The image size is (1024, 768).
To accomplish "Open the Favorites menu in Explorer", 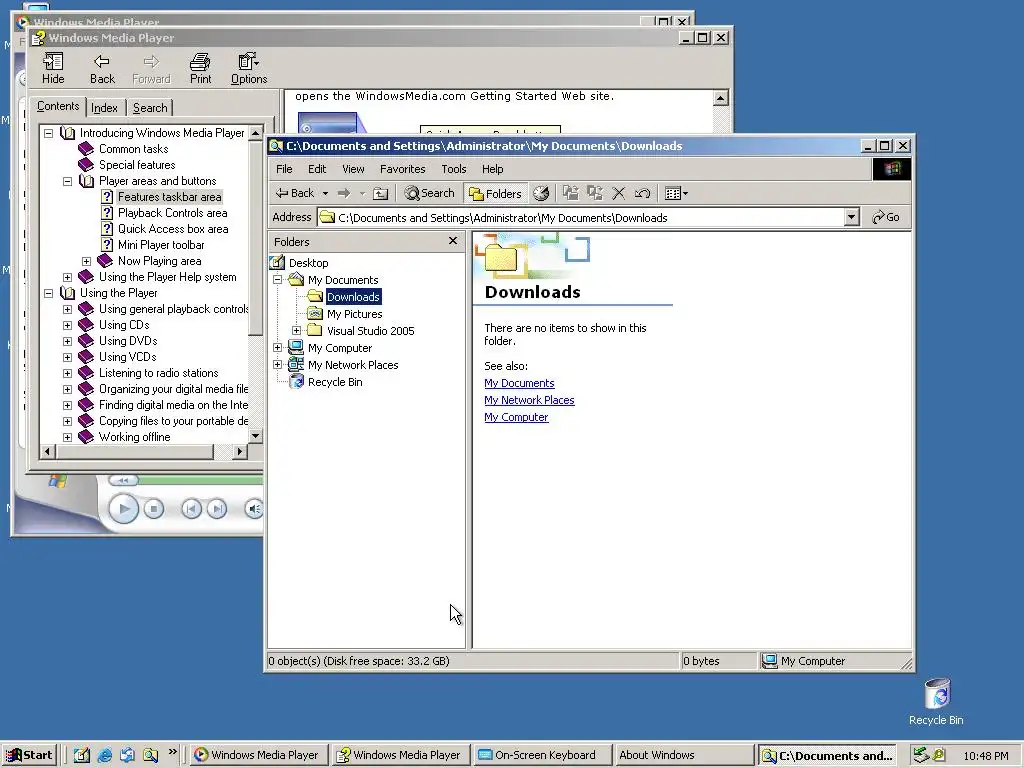I will pos(402,169).
